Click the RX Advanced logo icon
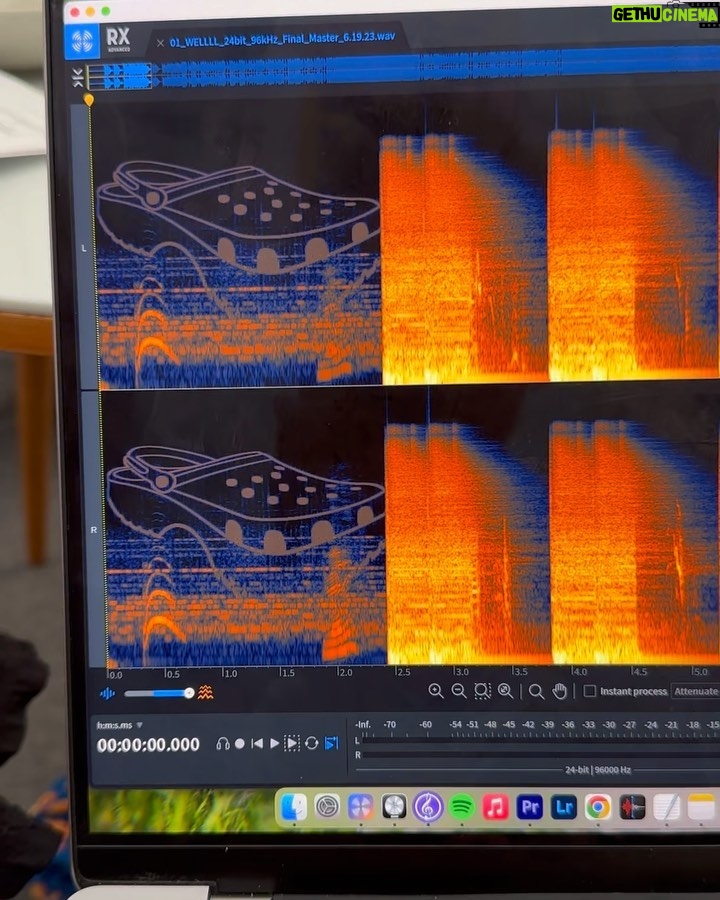This screenshot has height=900, width=720. coord(82,41)
